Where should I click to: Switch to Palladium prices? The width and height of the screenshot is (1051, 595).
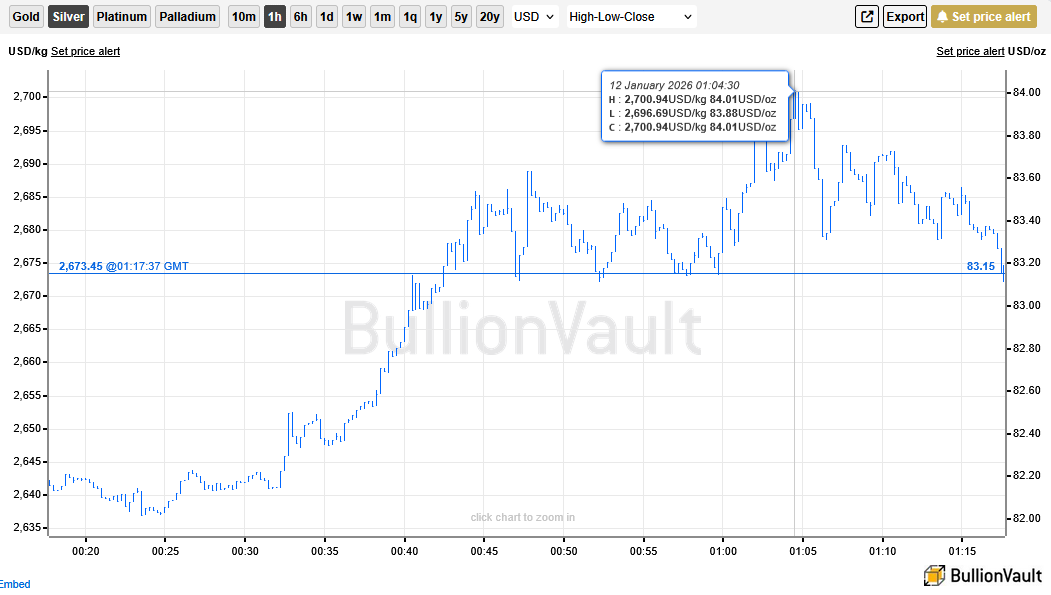click(188, 17)
